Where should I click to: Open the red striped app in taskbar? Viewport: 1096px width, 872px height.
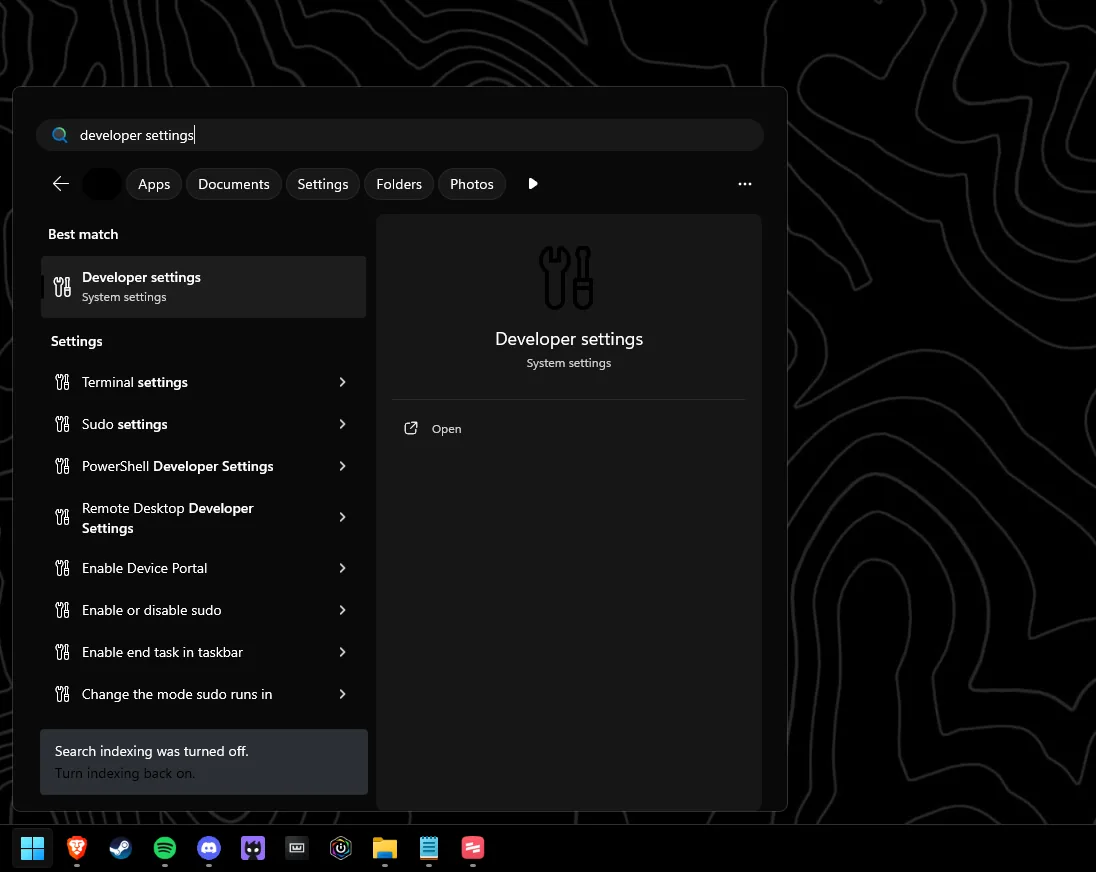[x=473, y=848]
